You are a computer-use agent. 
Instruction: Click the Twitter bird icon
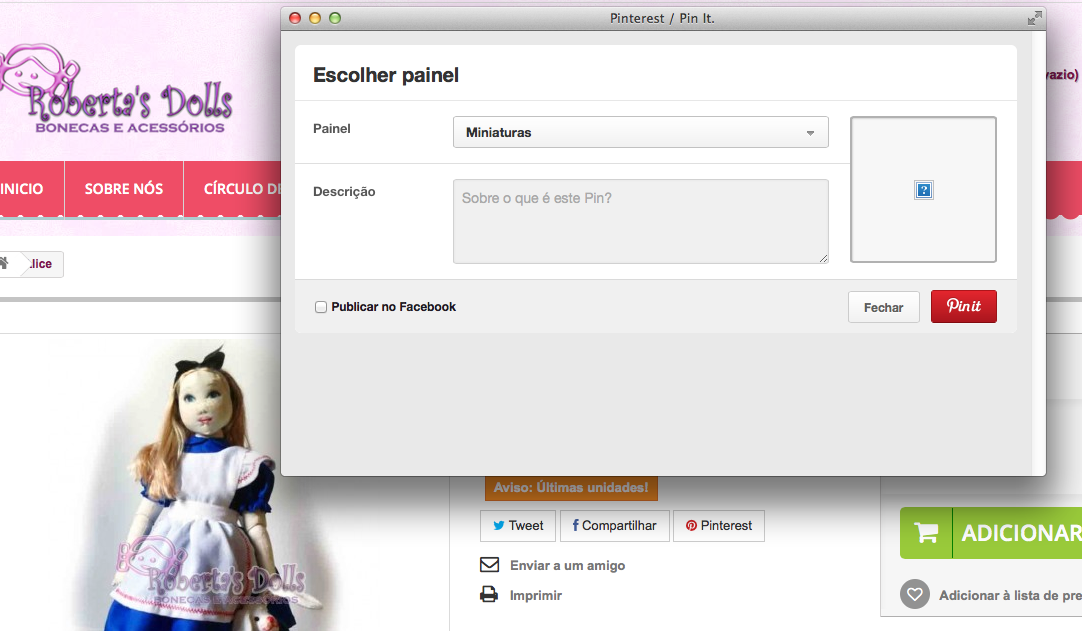[498, 525]
